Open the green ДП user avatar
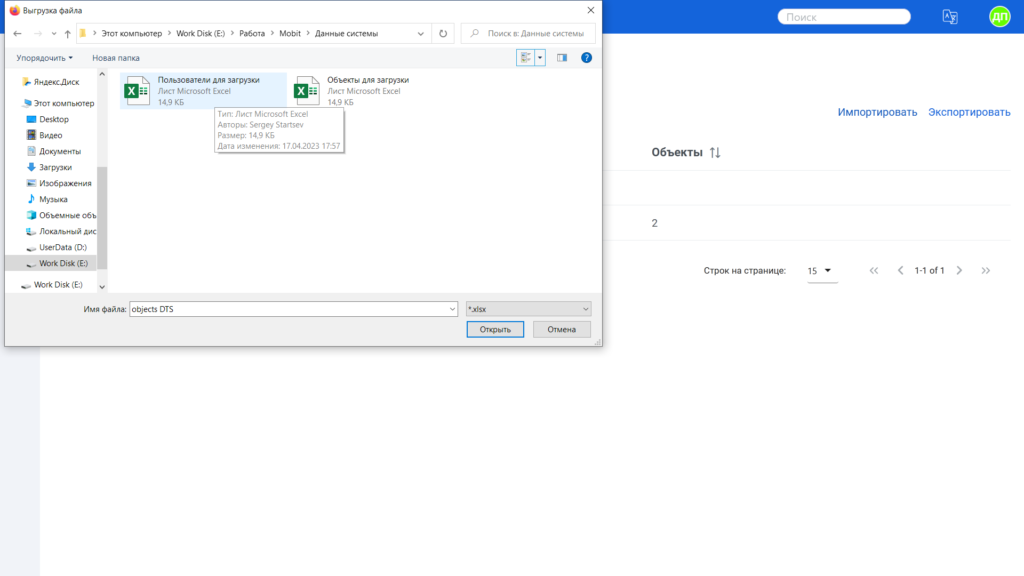The image size is (1024, 576). (x=1000, y=16)
